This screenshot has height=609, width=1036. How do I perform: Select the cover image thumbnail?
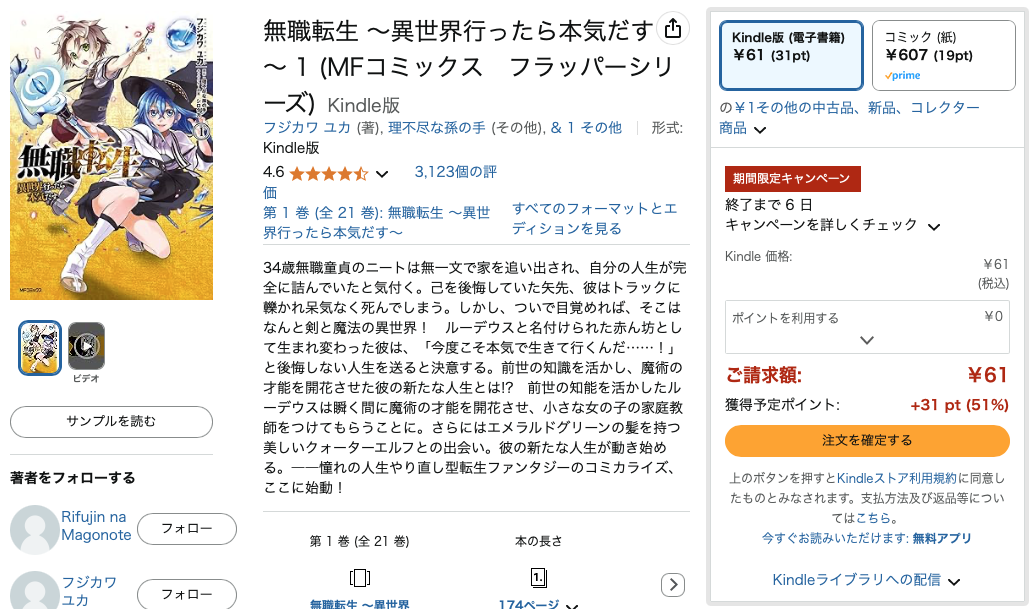[40, 347]
